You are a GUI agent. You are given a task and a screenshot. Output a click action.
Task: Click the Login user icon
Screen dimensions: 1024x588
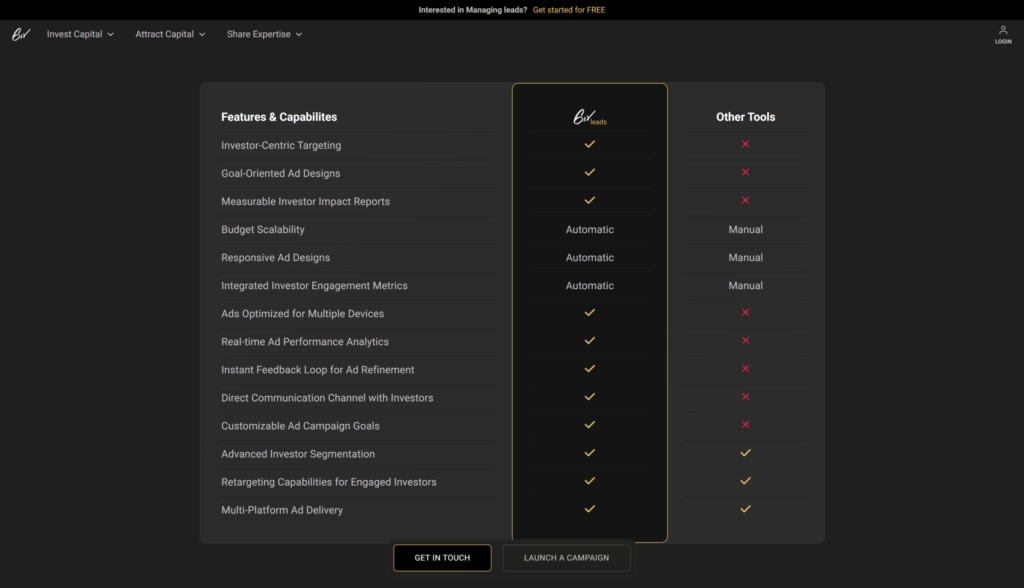1003,31
